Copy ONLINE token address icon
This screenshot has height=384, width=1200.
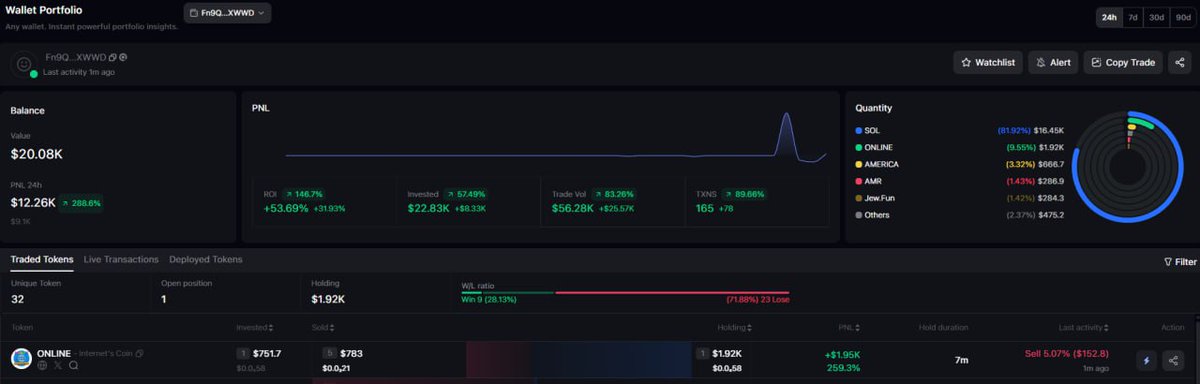click(x=139, y=354)
